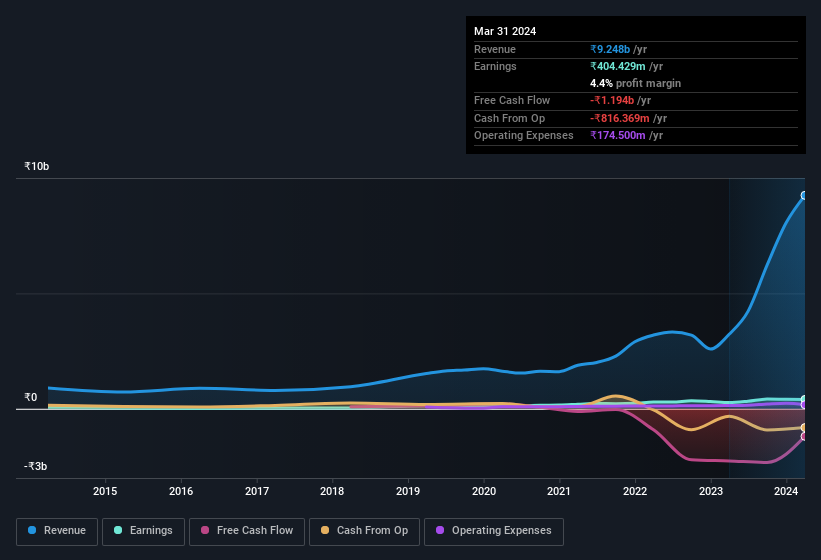Viewport: 821px width, 560px height.
Task: Click the orange Cash From Op endpoint marker
Action: click(x=804, y=428)
